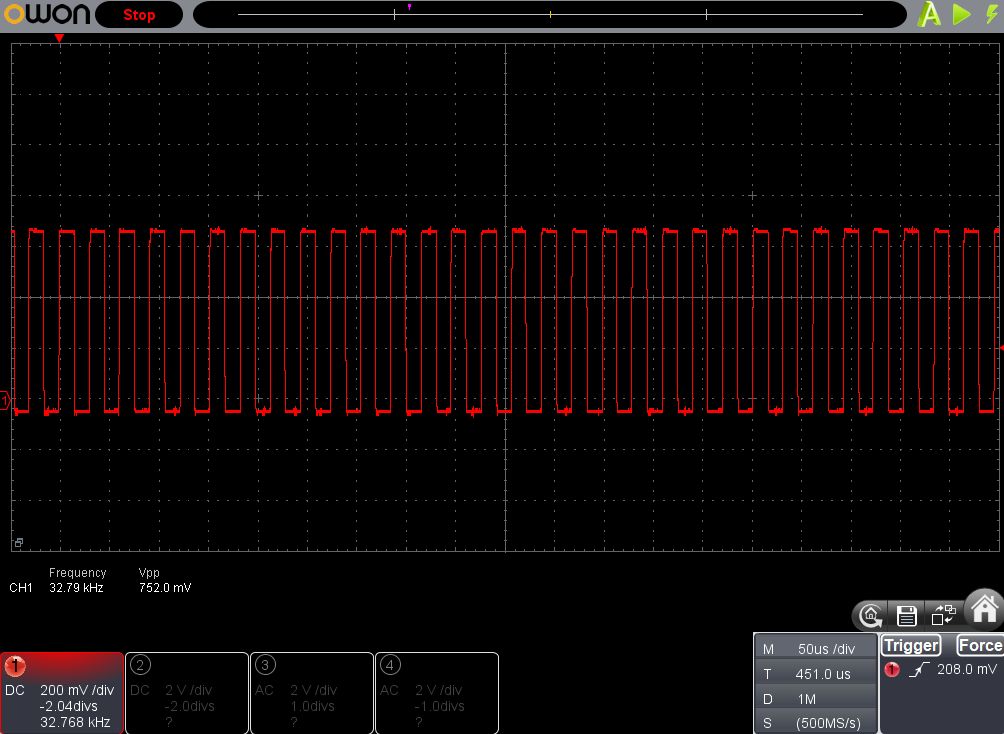Toggle the channel 1 red number button

[x=15, y=666]
